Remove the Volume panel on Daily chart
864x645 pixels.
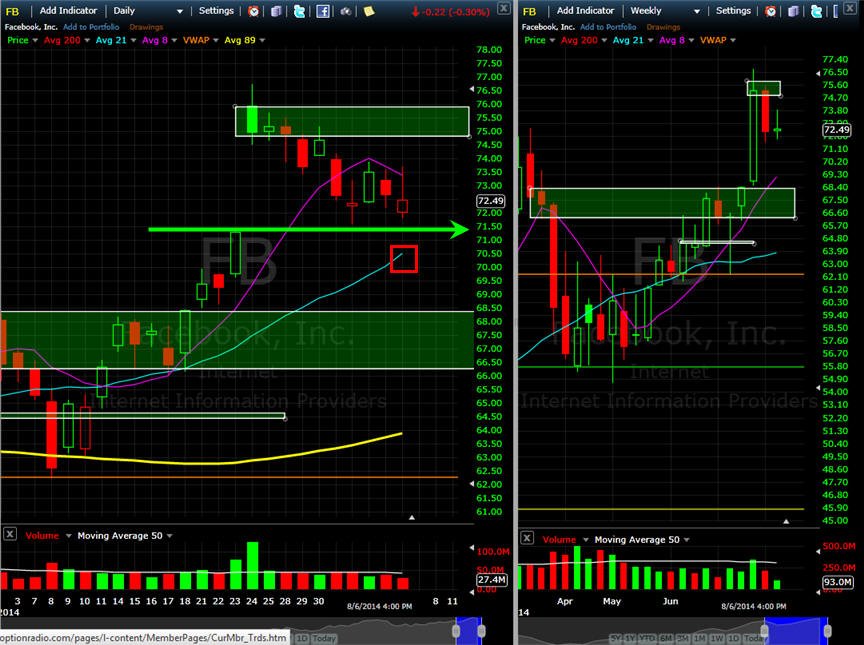(10, 534)
